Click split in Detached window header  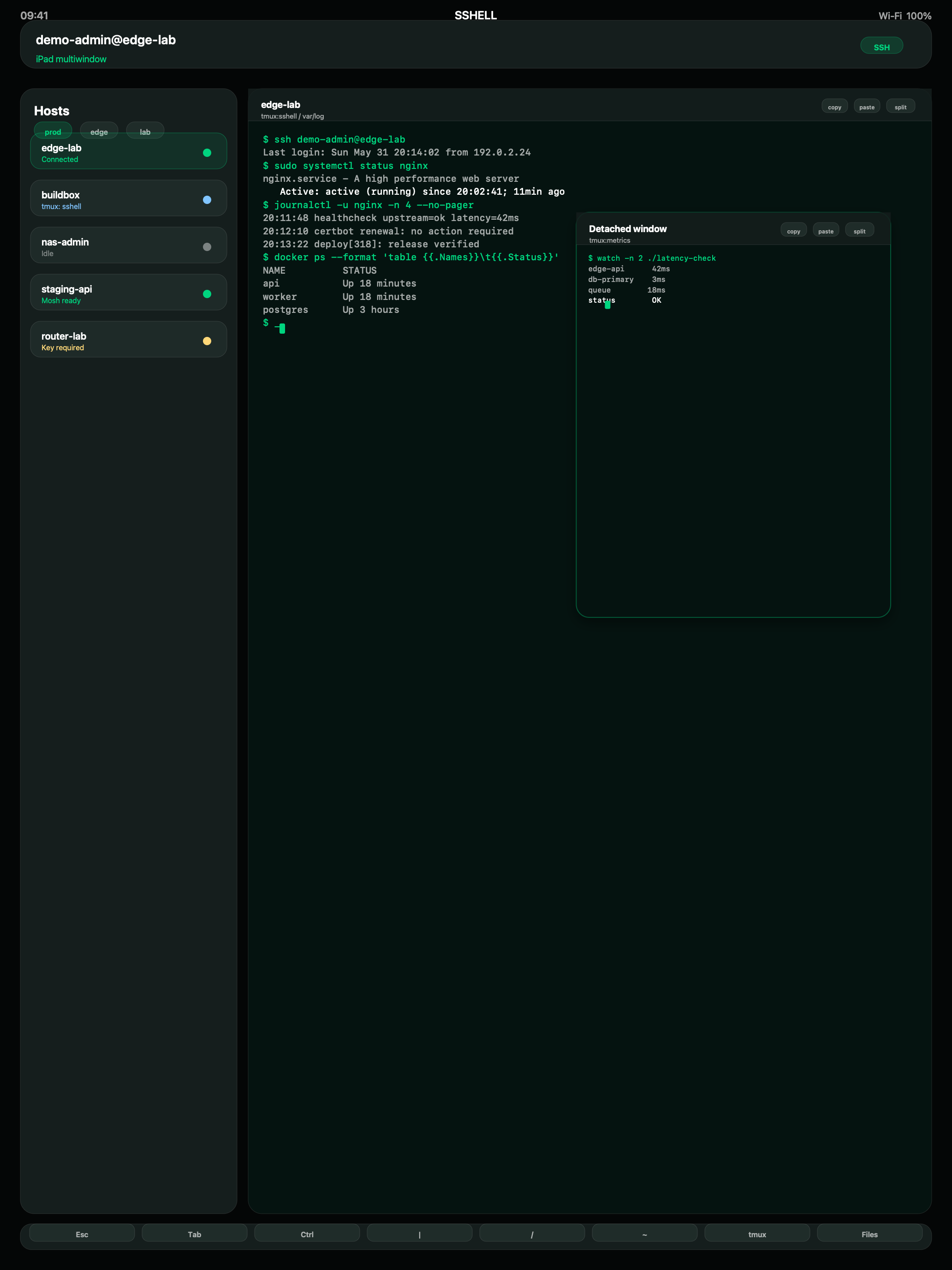coord(859,231)
